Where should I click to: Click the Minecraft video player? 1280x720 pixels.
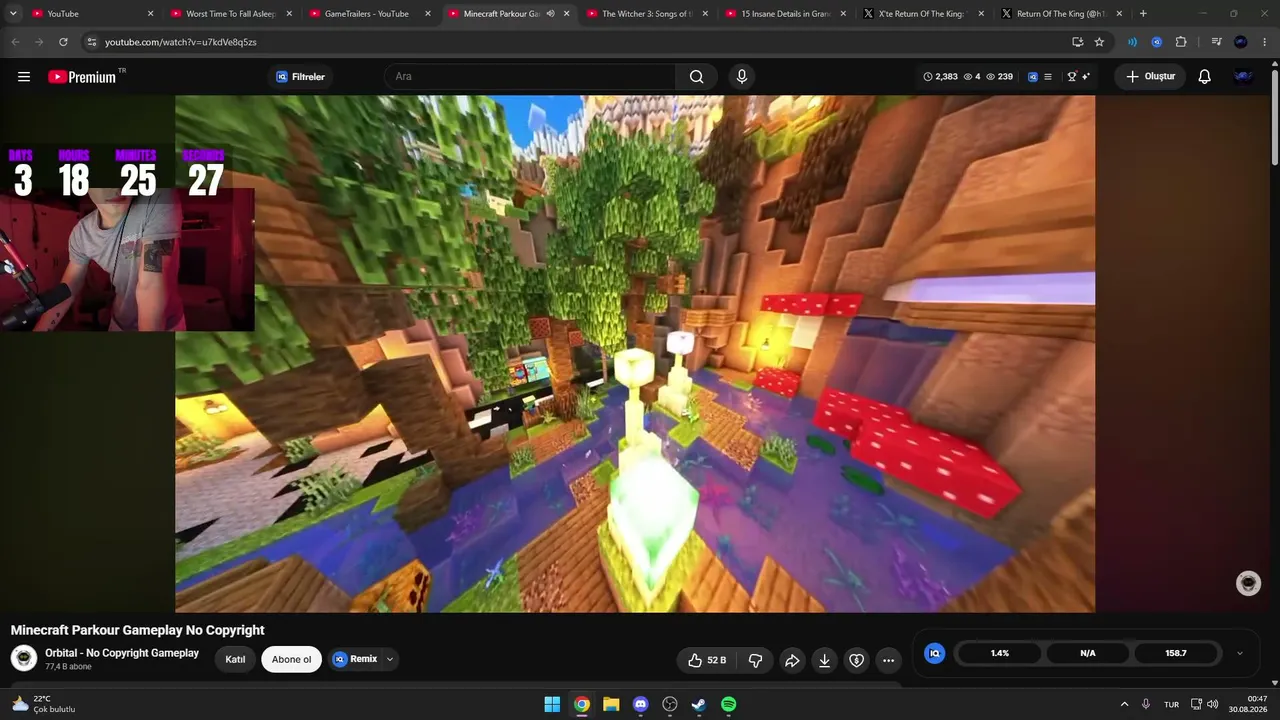tap(635, 354)
